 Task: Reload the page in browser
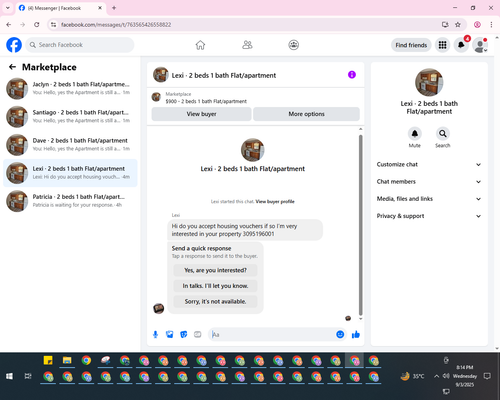tap(37, 25)
